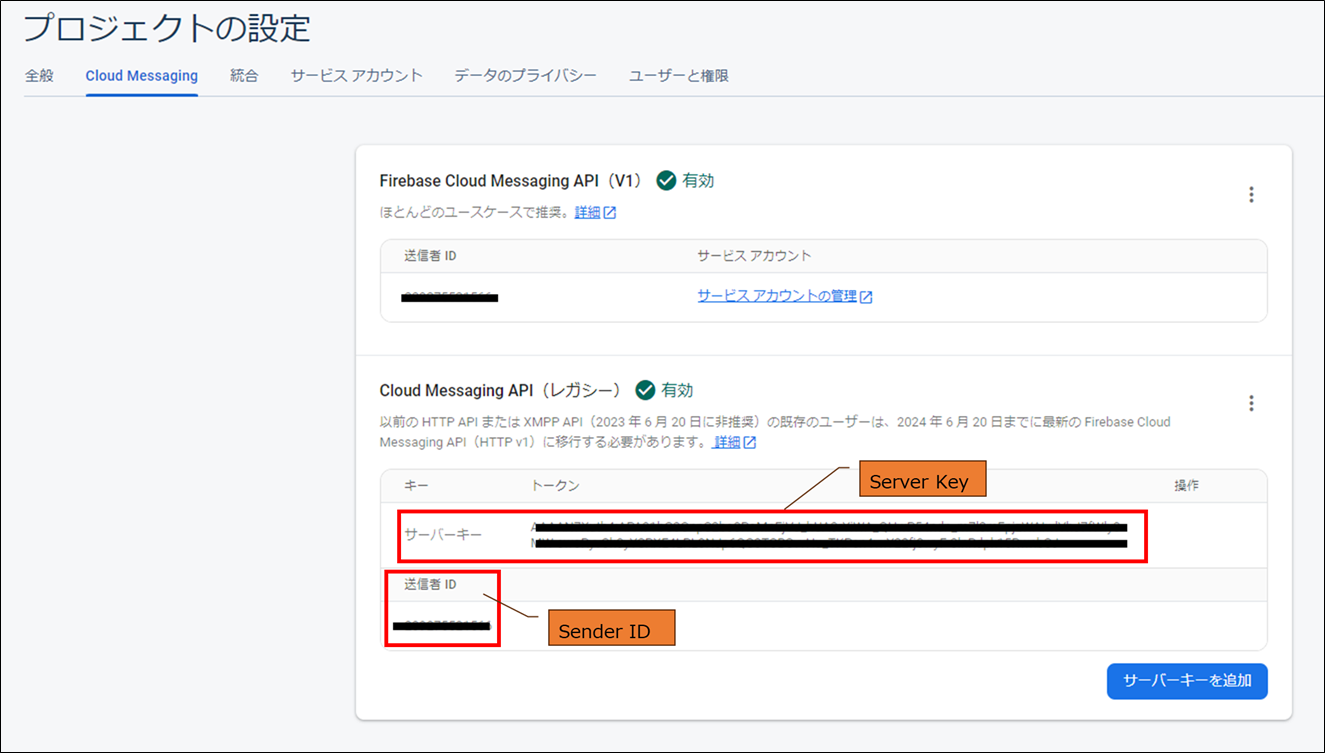Click the green check icon beside V1 API
This screenshot has width=1325, height=753.
pos(666,181)
